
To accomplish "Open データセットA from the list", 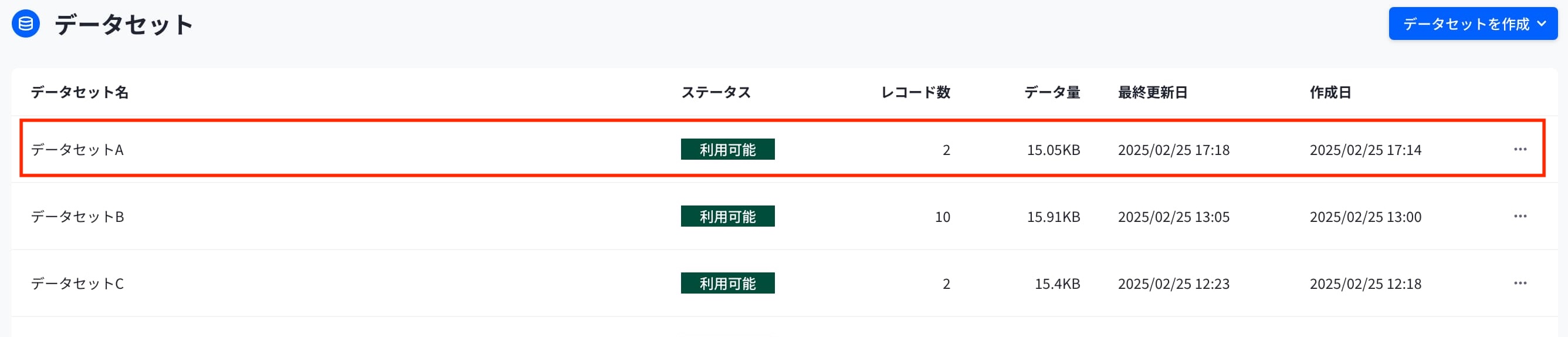I will (77, 150).
